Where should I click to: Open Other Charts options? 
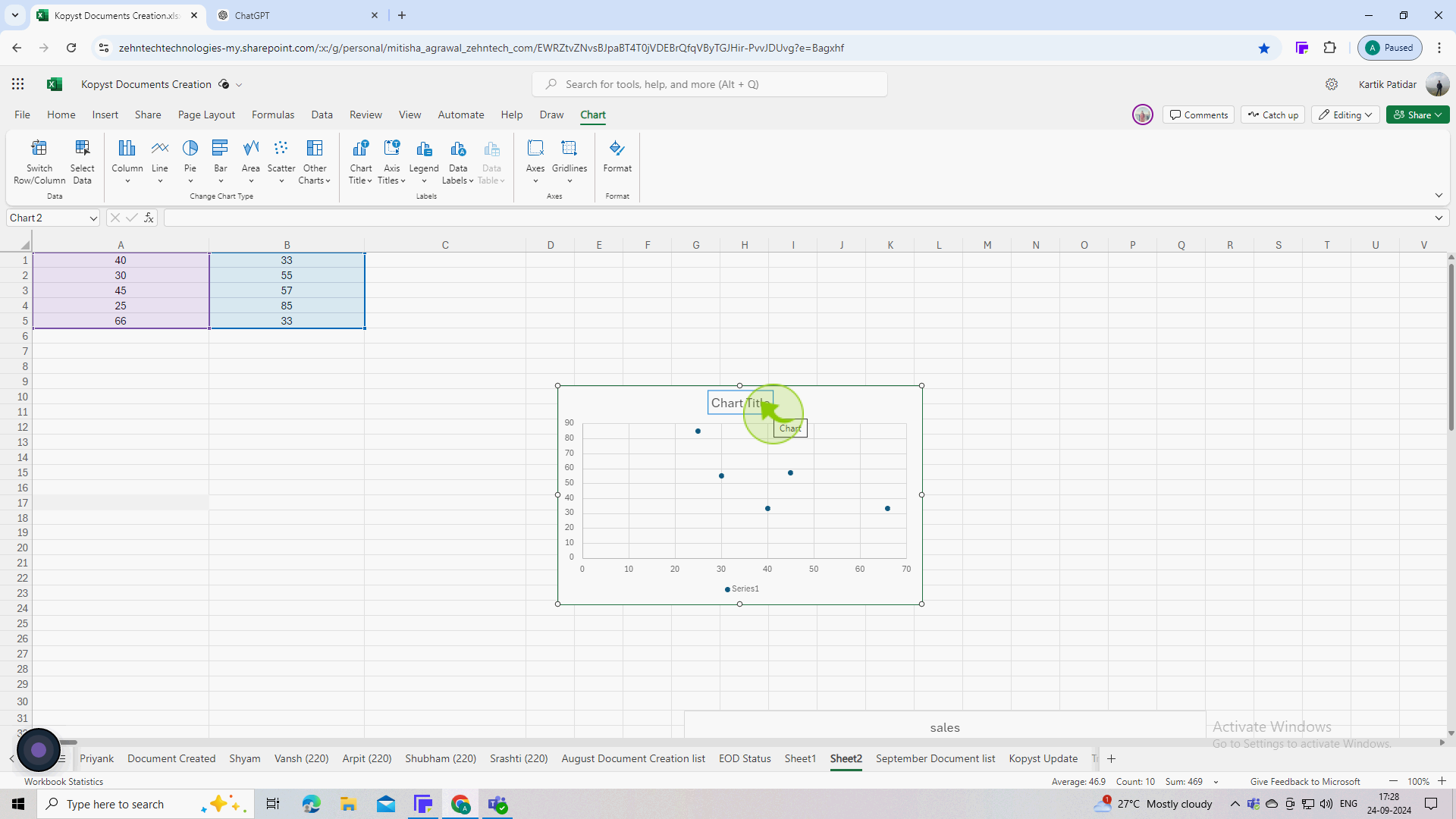point(315,162)
